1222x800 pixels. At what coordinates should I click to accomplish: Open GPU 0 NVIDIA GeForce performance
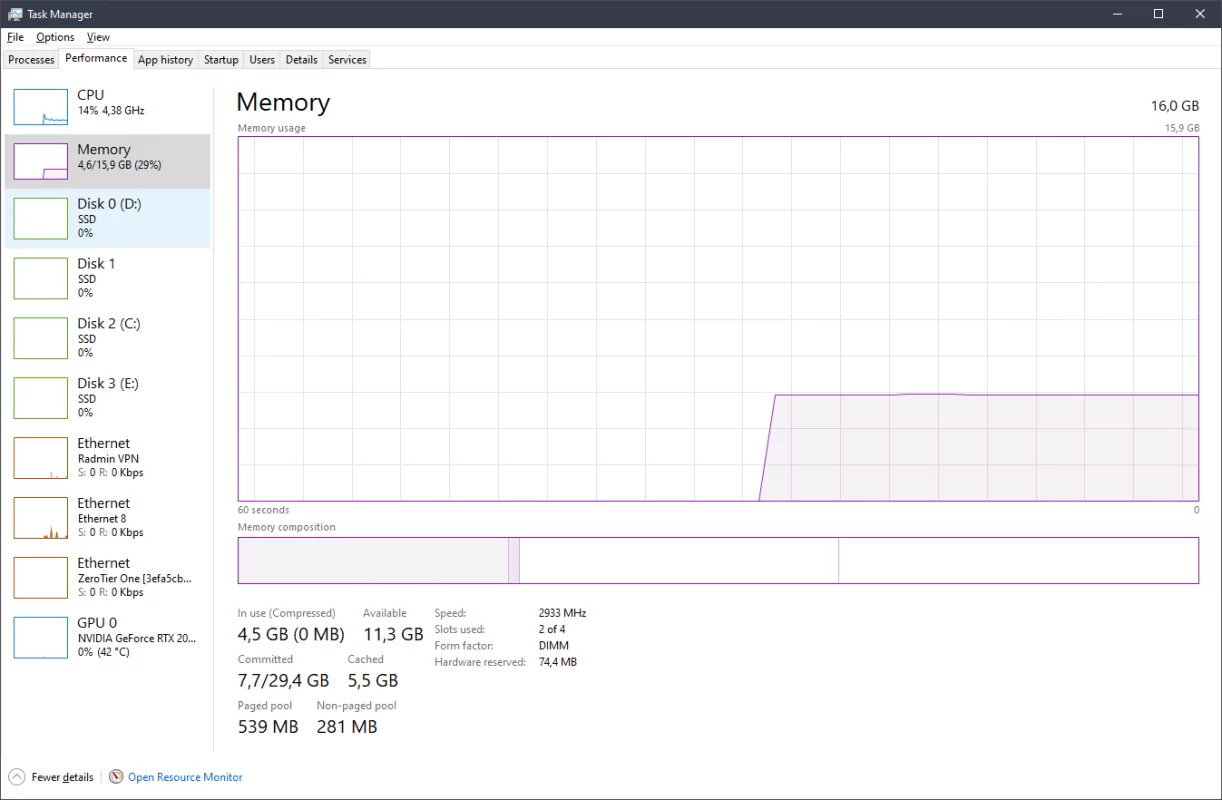pyautogui.click(x=108, y=637)
